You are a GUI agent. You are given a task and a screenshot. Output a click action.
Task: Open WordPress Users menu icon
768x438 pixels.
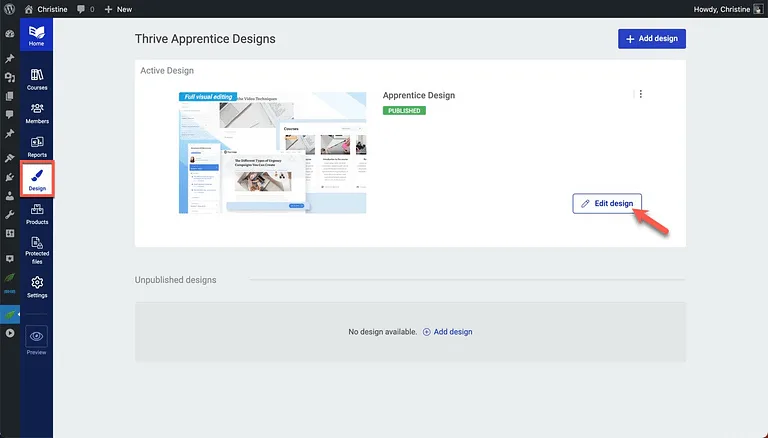[10, 196]
